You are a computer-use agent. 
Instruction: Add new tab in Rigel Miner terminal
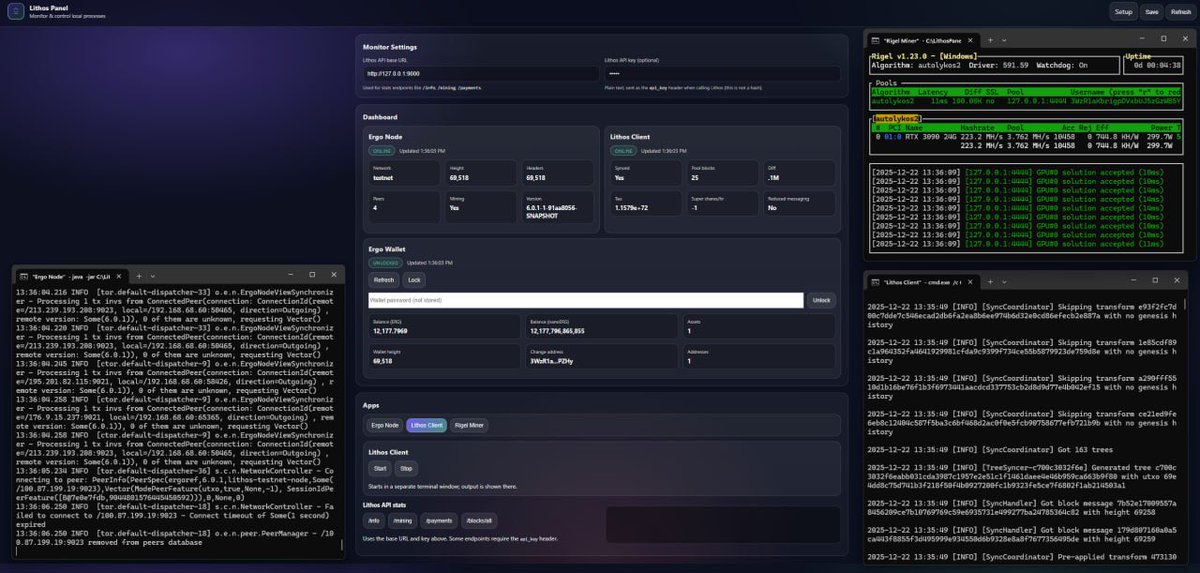tap(991, 39)
